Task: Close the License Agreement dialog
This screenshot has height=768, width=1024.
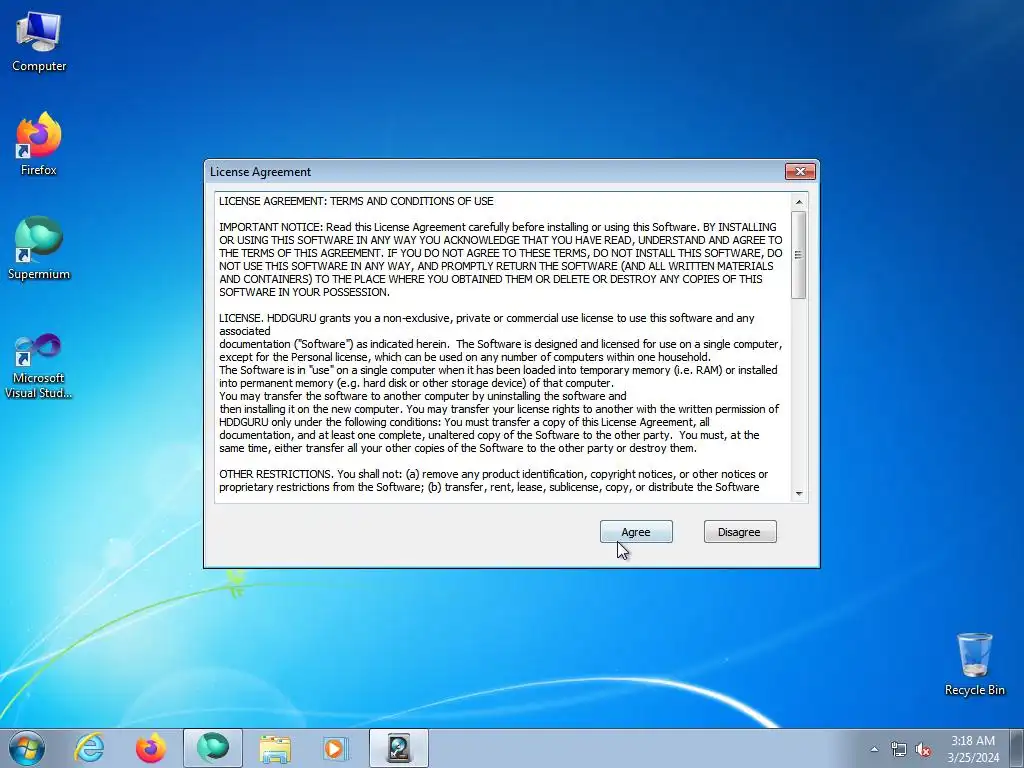Action: (800, 171)
